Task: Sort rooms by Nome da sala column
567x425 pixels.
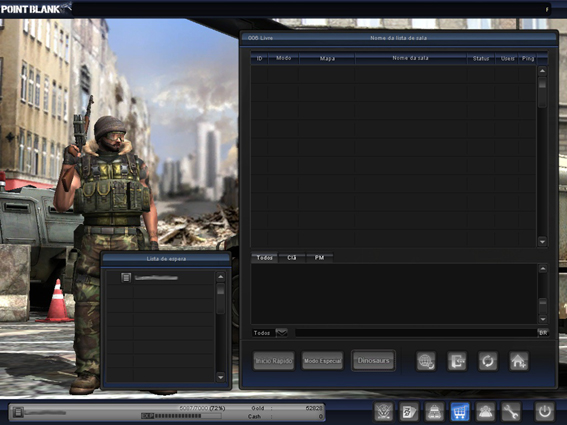Action: tap(411, 58)
